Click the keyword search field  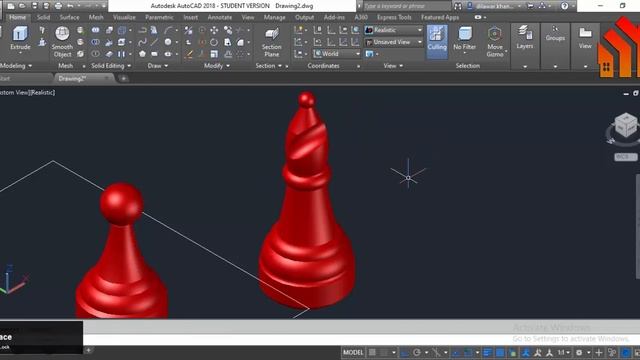click(x=407, y=6)
